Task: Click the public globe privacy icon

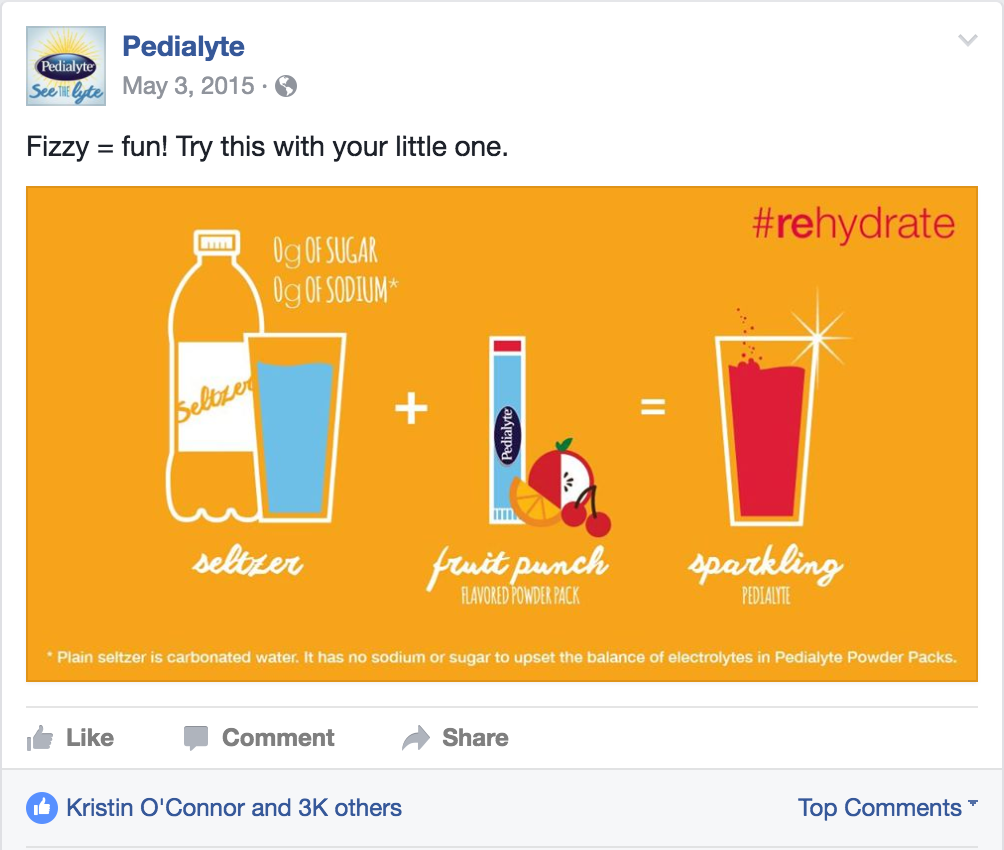Action: coord(286,86)
